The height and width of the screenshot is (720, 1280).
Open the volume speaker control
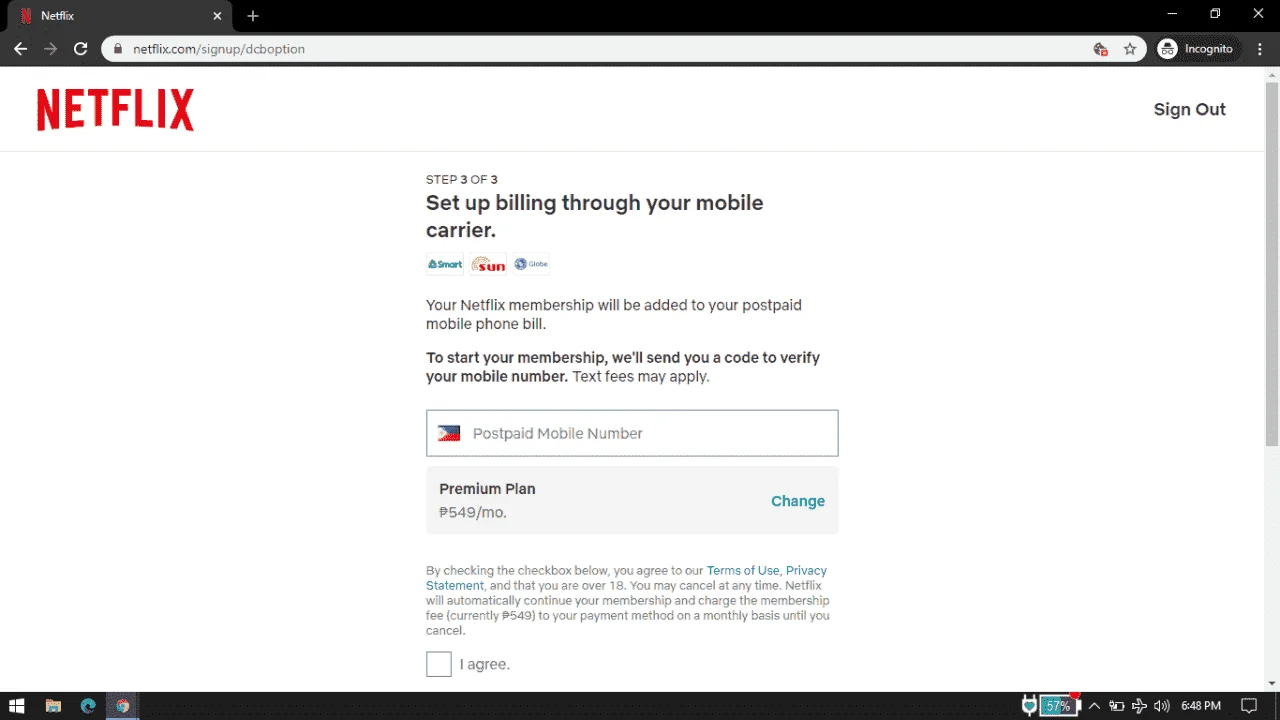1161,706
